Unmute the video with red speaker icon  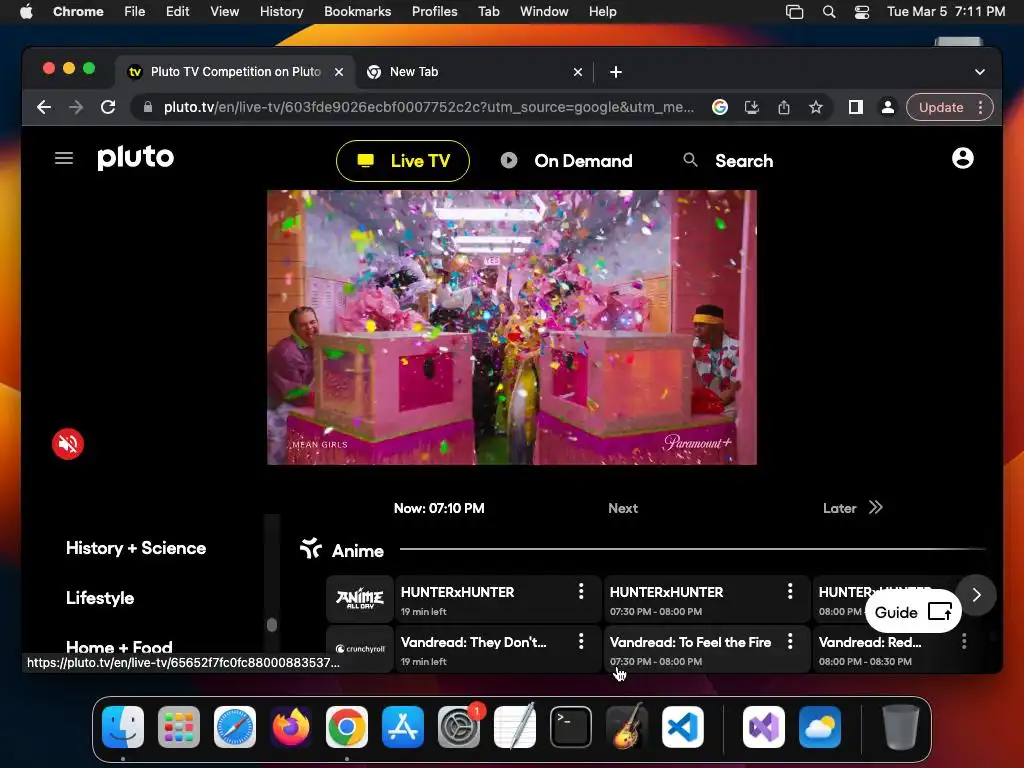68,444
